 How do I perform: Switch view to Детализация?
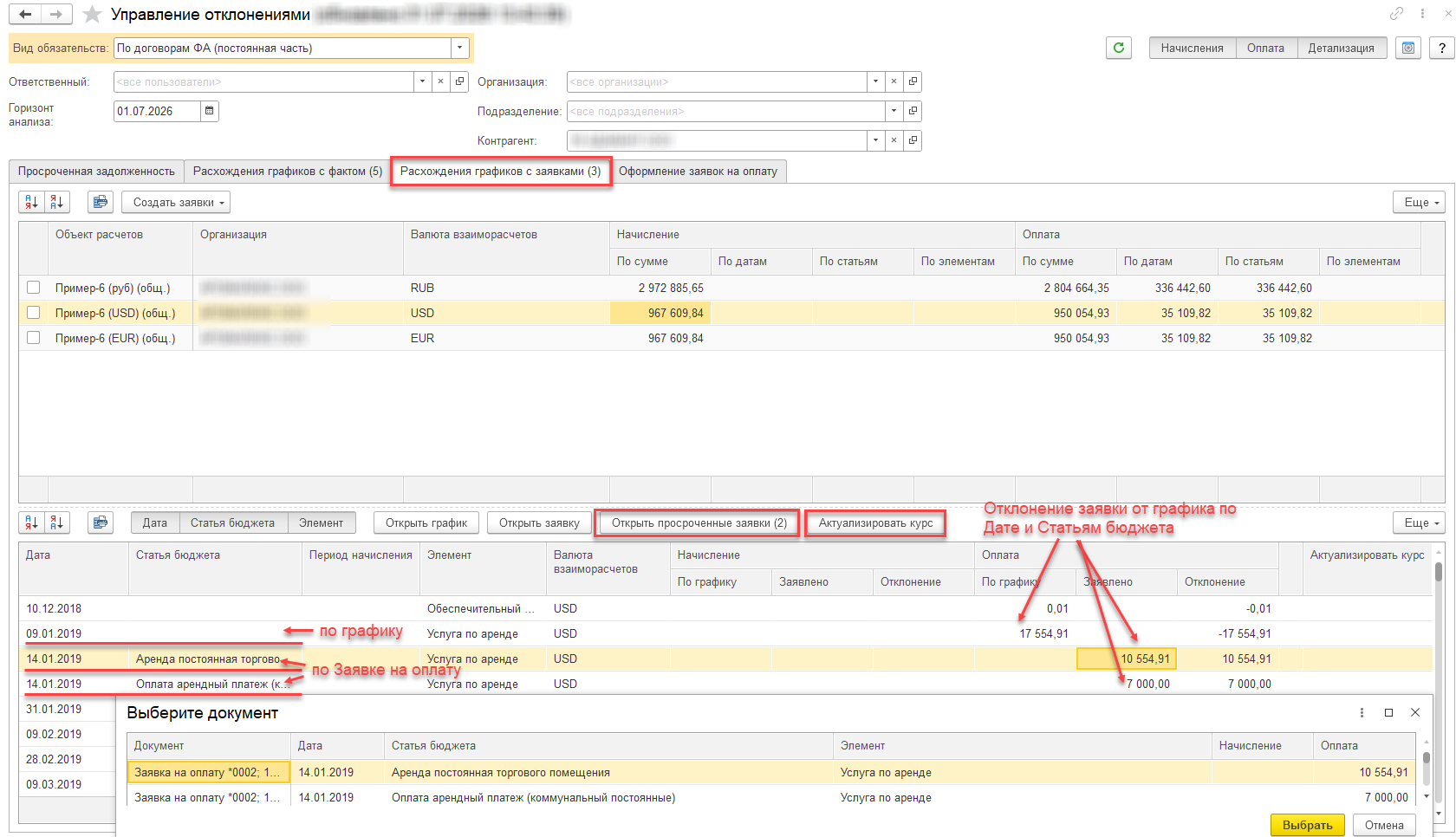tap(1342, 48)
